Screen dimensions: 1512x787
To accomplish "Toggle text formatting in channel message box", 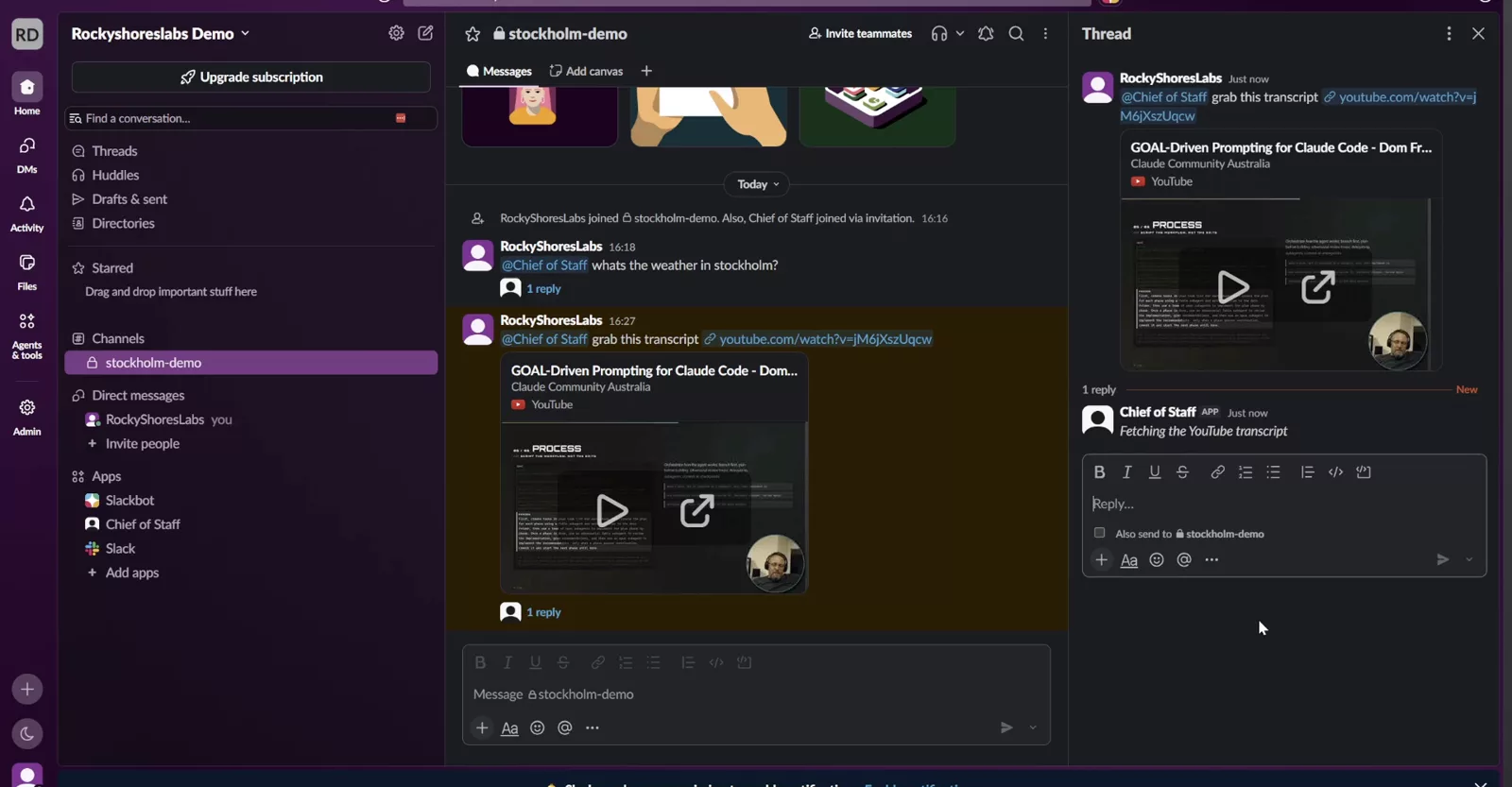I will 509,728.
